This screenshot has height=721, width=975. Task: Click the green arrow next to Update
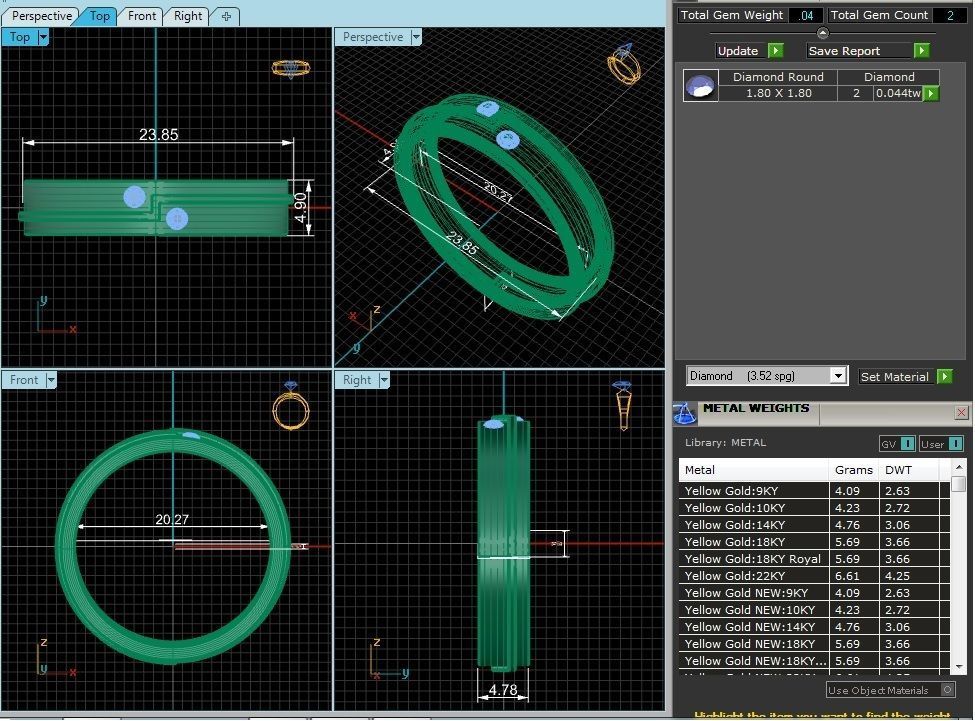[775, 50]
